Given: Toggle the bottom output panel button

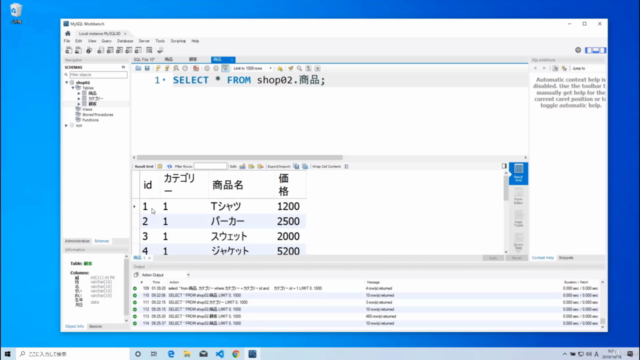Looking at the screenshot, I should 596,50.
